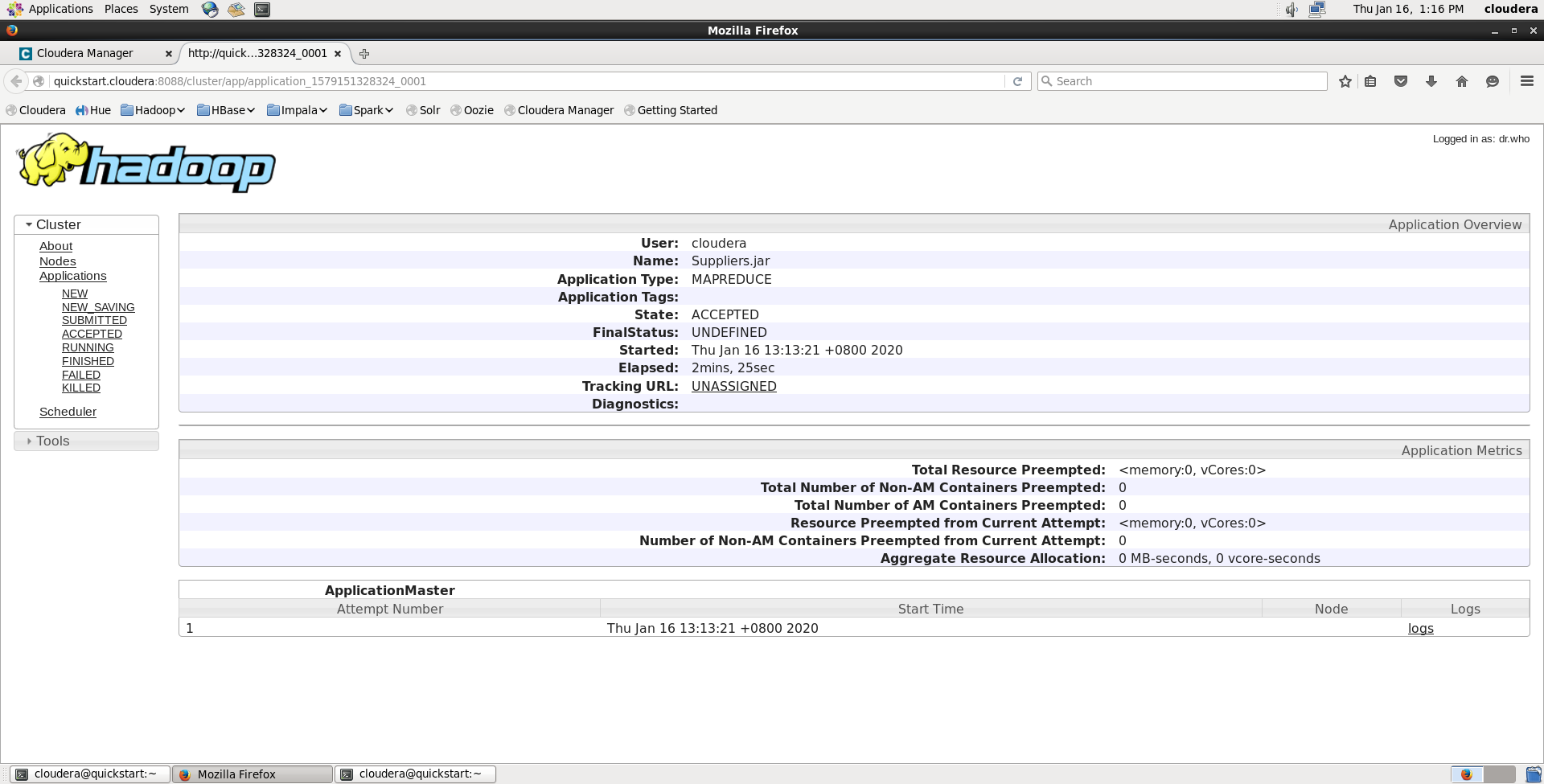Open the Places menu

pyautogui.click(x=121, y=10)
